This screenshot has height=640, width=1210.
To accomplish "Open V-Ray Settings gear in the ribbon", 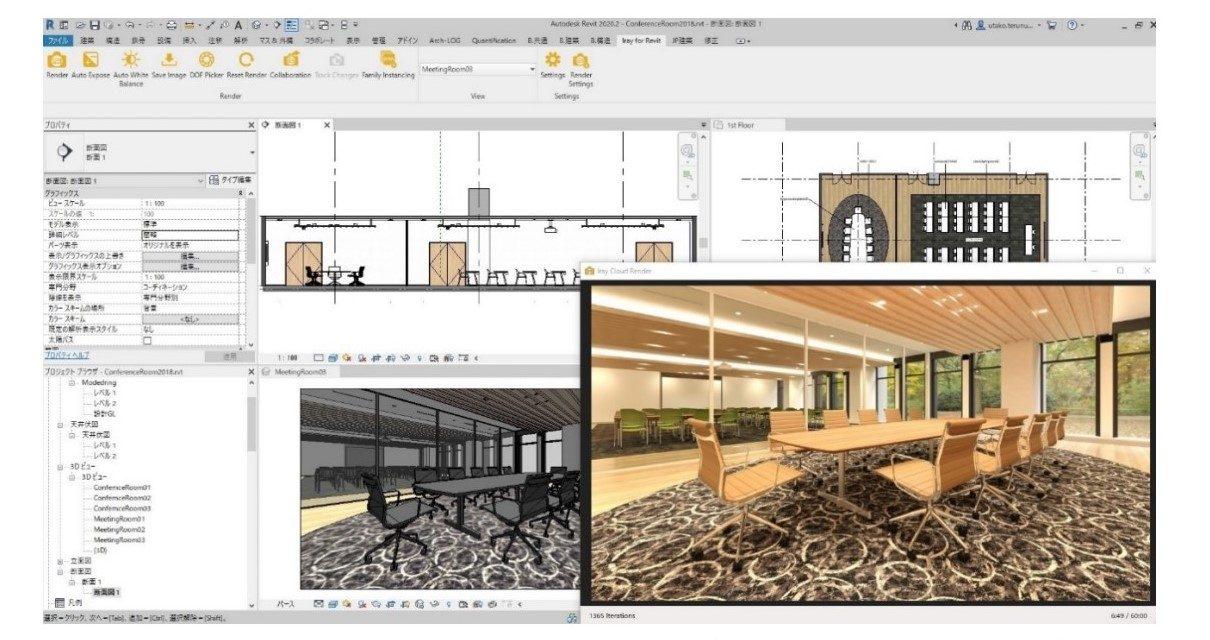I will point(552,61).
